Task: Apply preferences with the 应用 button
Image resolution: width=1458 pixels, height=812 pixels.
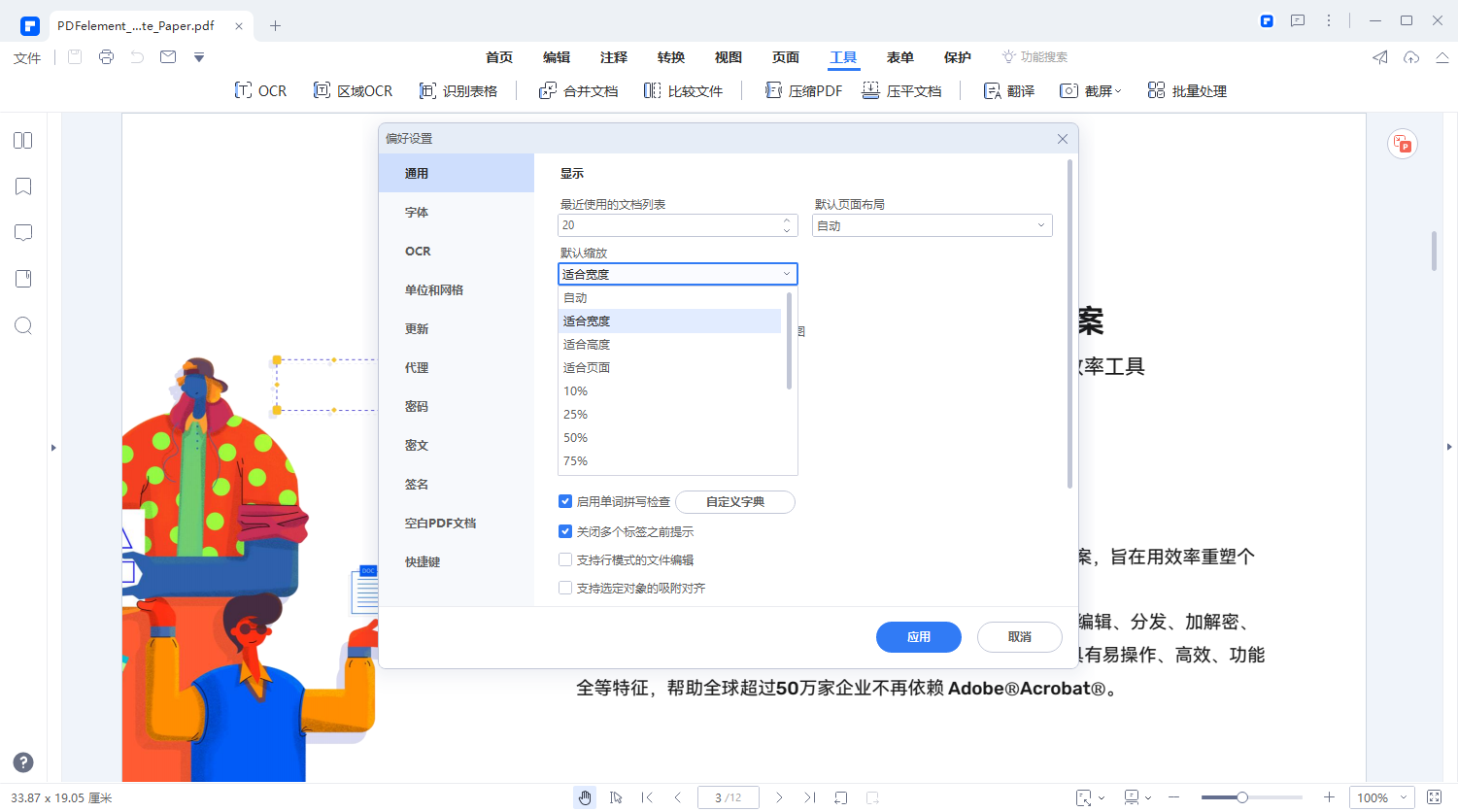Action: (x=918, y=636)
